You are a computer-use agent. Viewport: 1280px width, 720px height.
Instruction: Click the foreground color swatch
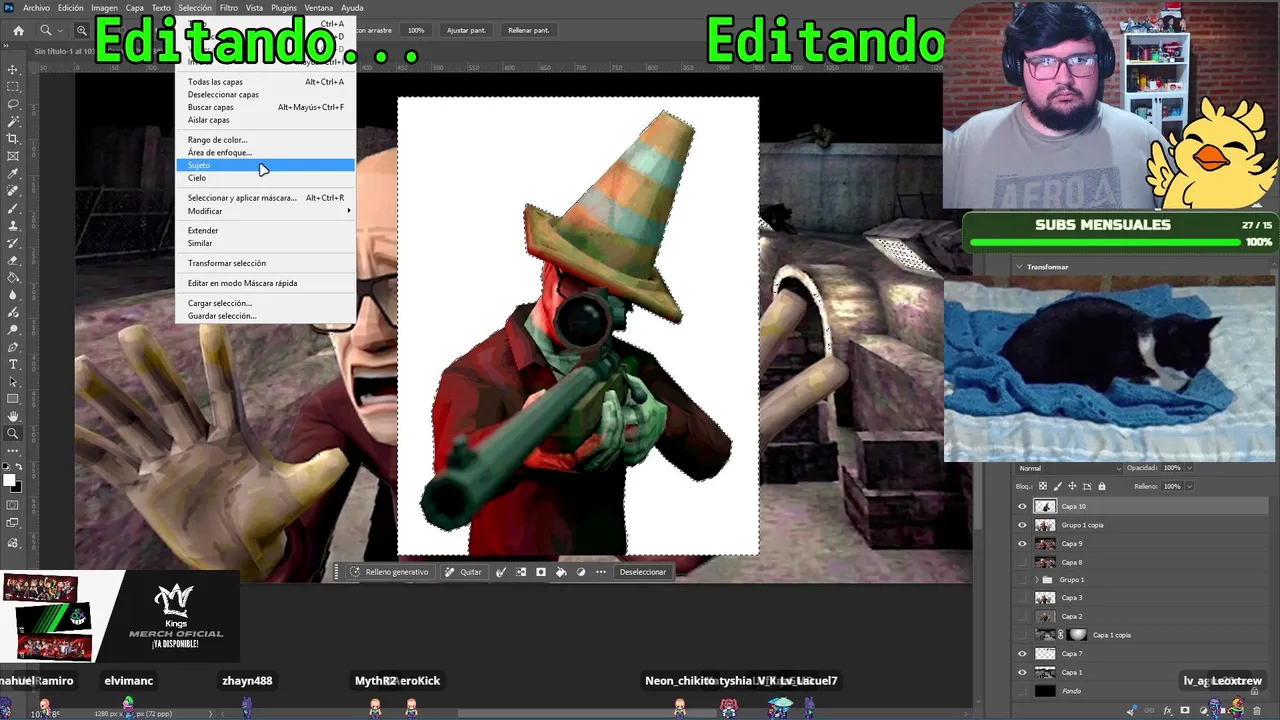click(11, 481)
